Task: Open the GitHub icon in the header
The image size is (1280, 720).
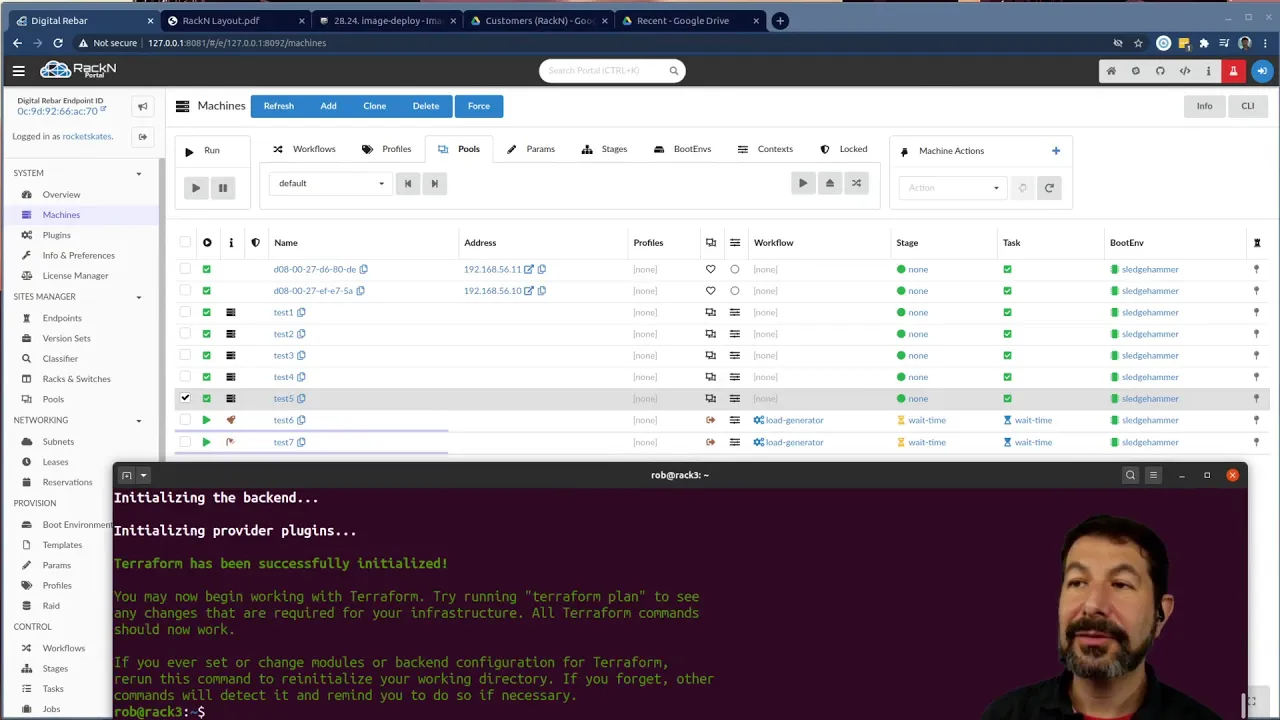Action: 1160,71
